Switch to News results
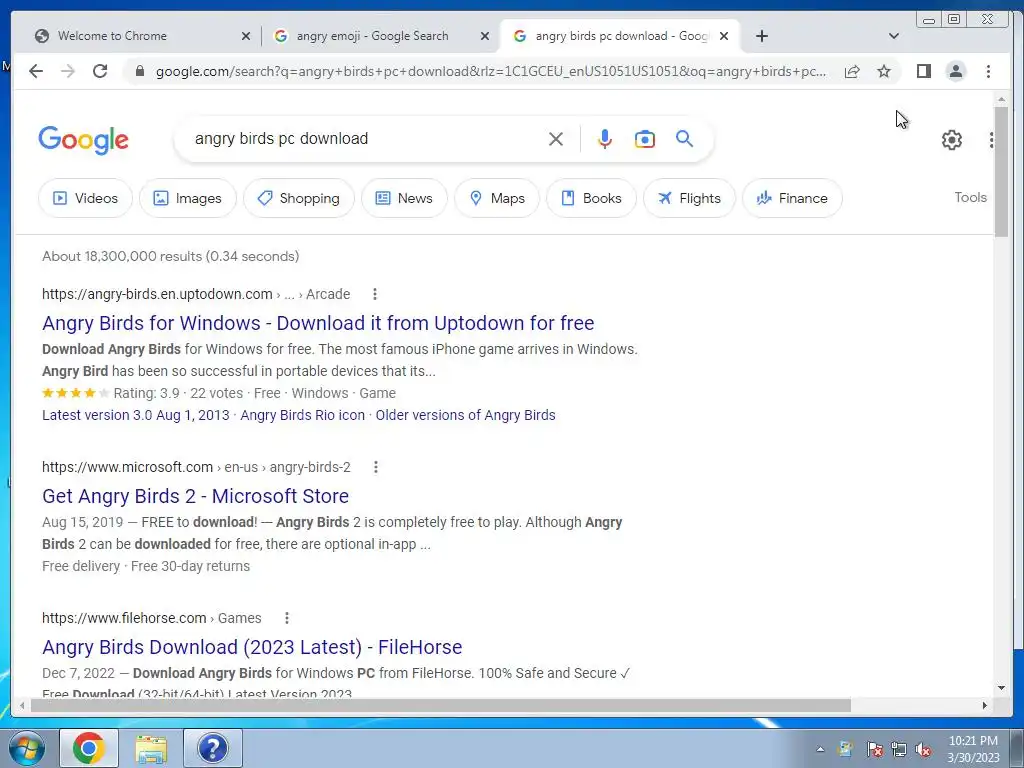Screen dimensions: 1024x768 pyautogui.click(x=404, y=198)
